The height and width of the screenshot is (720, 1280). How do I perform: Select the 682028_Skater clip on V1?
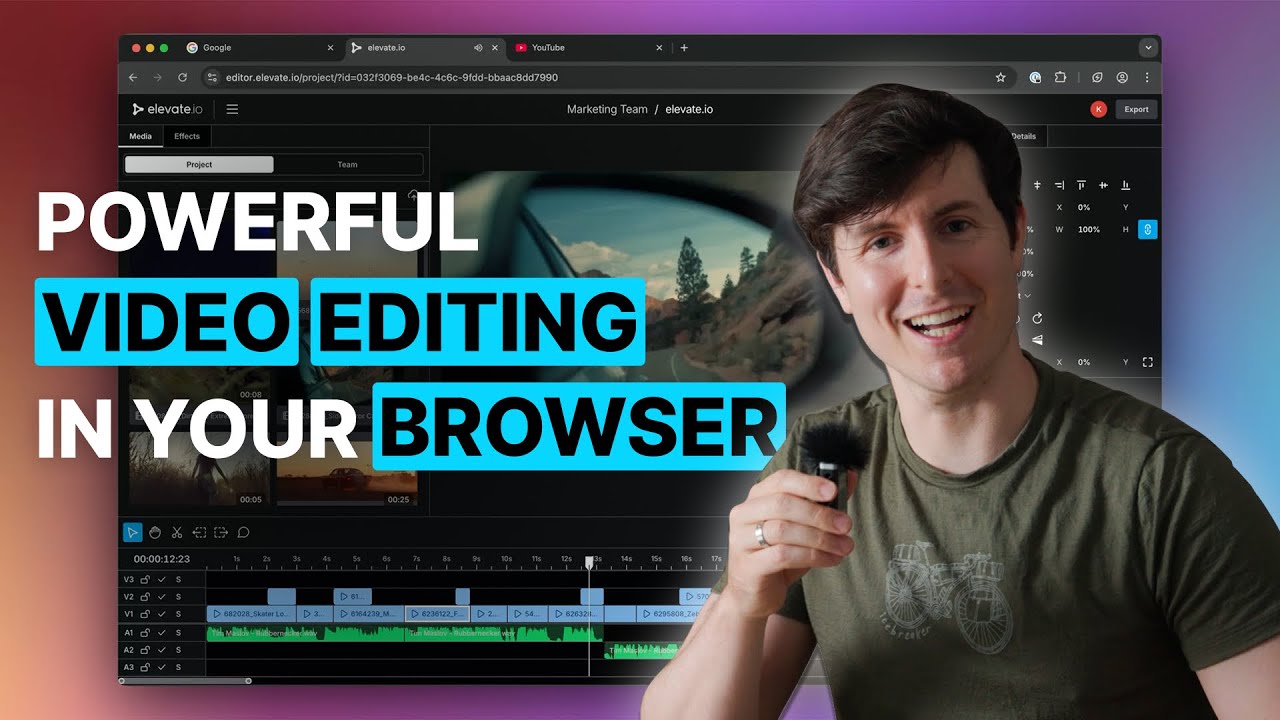click(252, 614)
